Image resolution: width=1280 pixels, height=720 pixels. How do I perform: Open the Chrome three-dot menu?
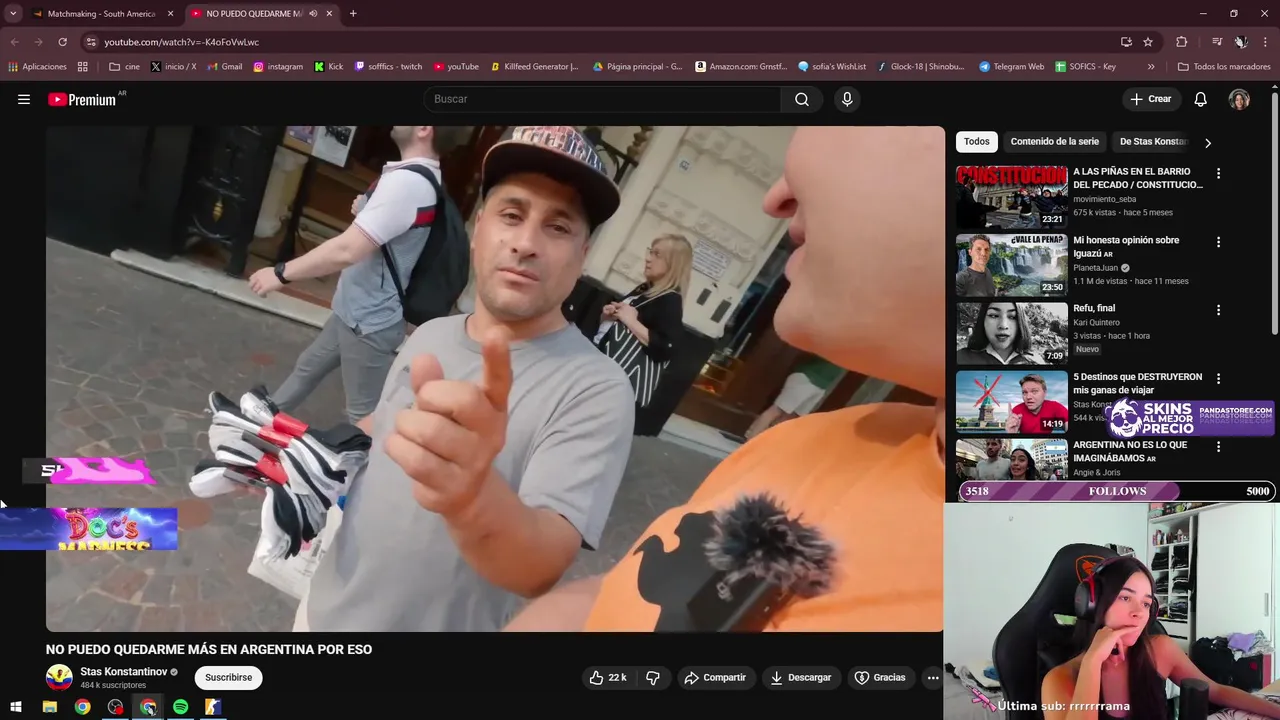[x=1265, y=42]
